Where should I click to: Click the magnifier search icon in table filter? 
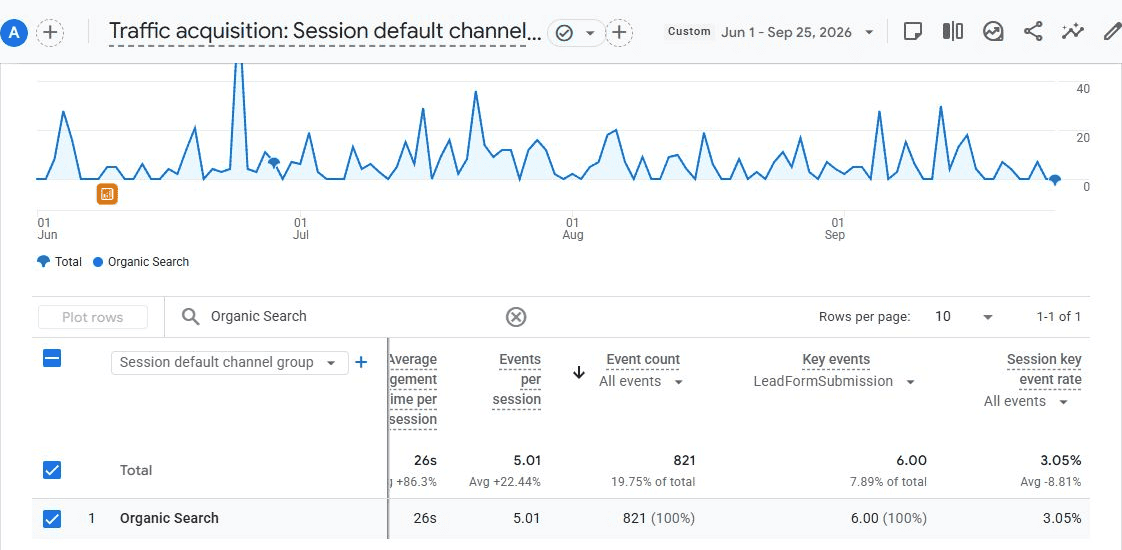pyautogui.click(x=190, y=317)
